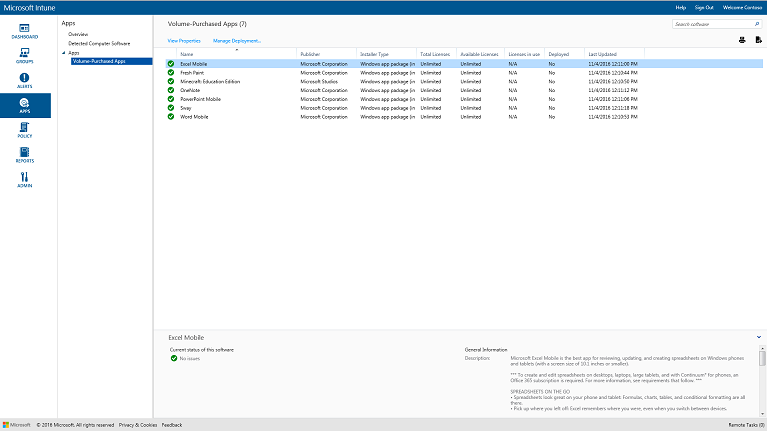Click in the Search software field
The image size is (767, 431).
point(712,23)
